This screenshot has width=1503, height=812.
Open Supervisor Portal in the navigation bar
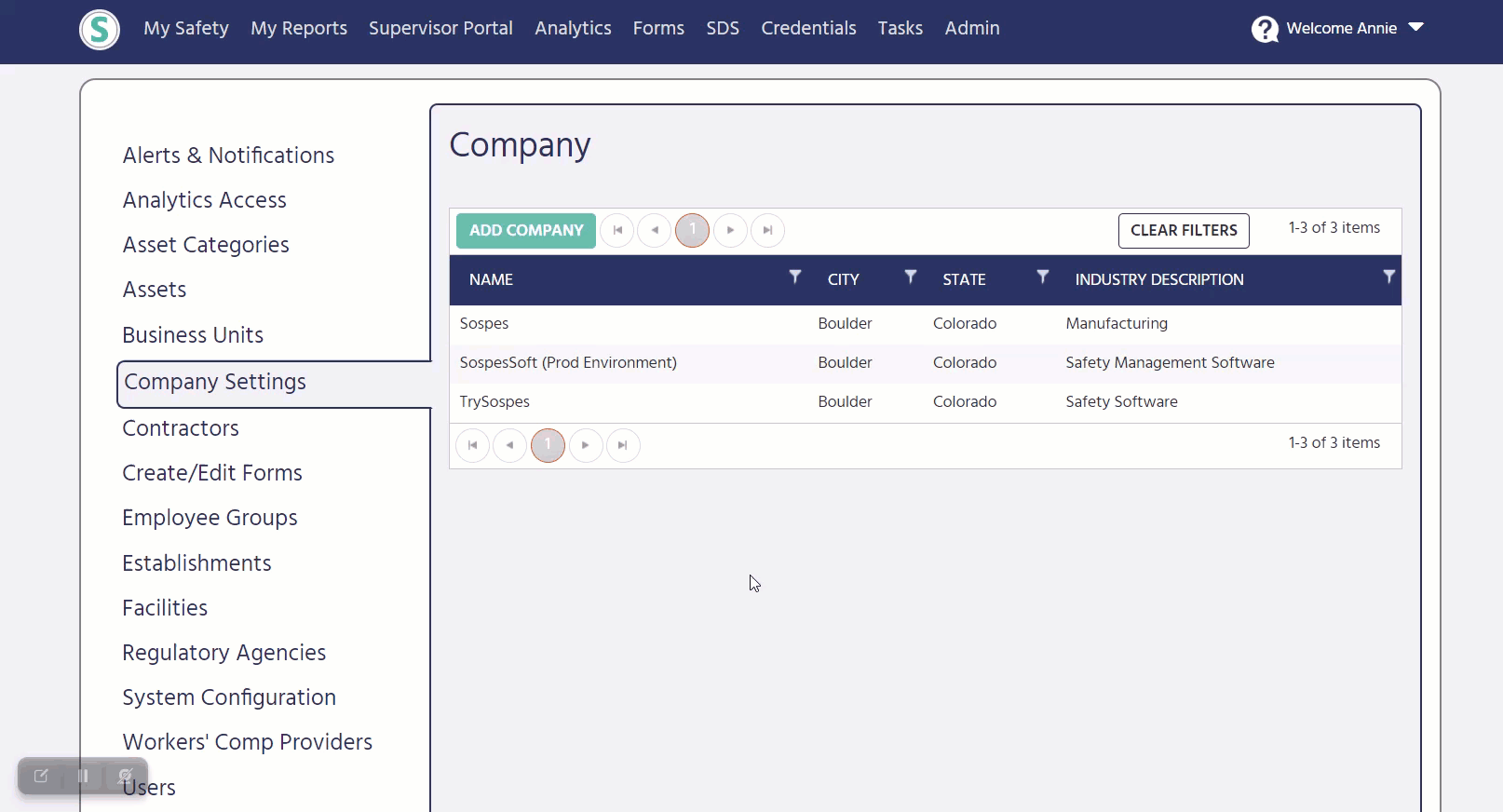point(440,29)
